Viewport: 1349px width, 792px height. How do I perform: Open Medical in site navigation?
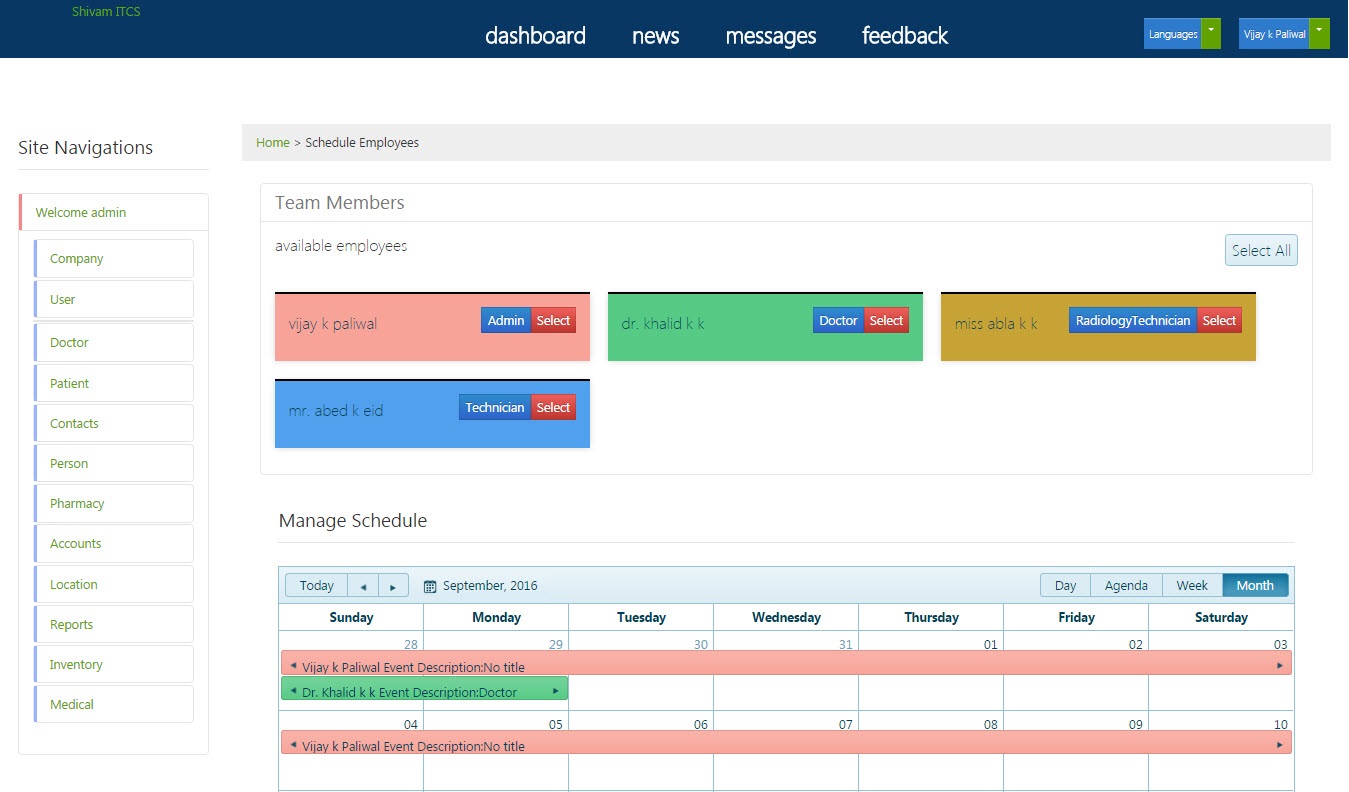[114, 704]
